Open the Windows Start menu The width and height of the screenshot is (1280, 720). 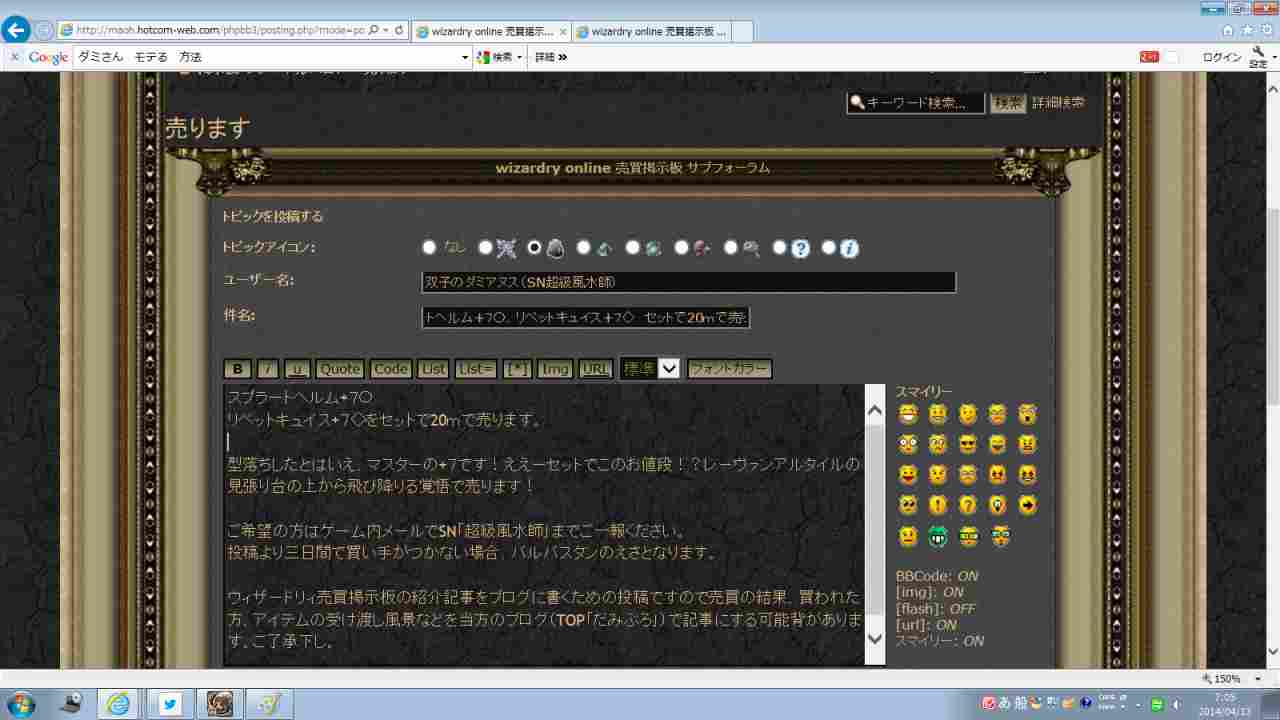19,704
